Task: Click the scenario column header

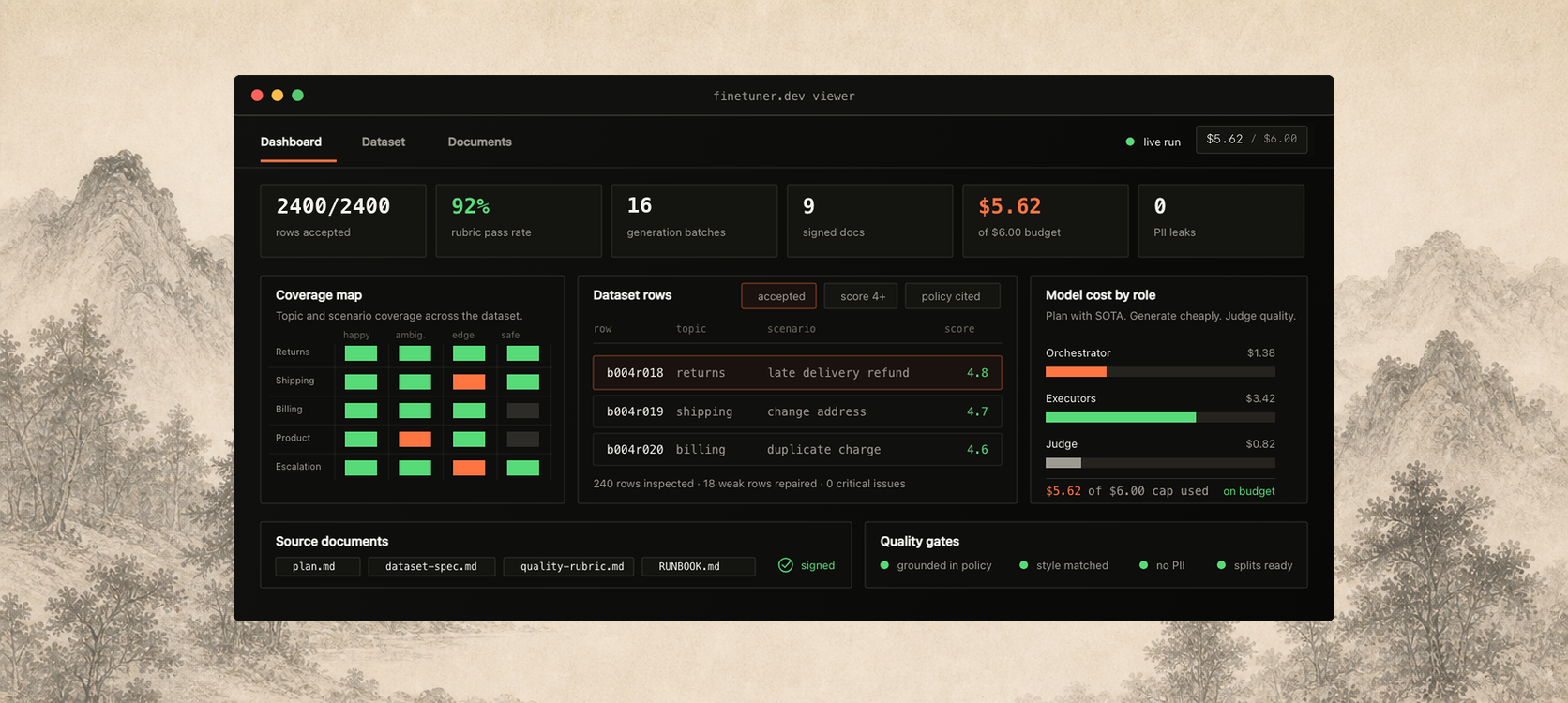Action: 792,329
